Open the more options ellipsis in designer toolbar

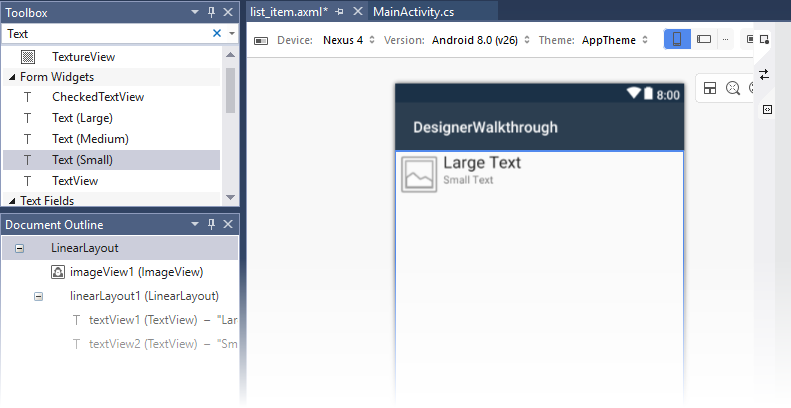(725, 39)
